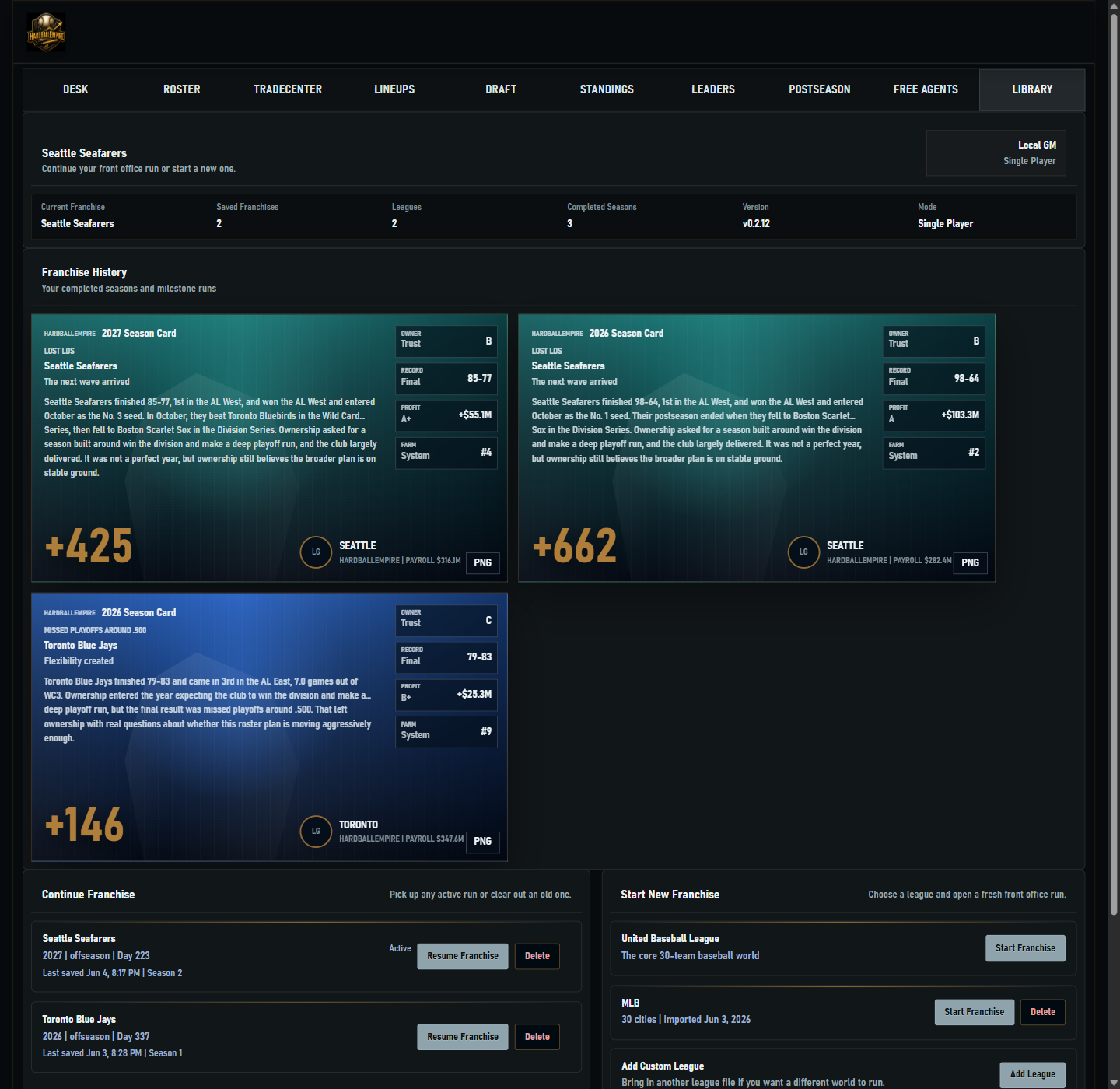The height and width of the screenshot is (1089, 1120).
Task: Export 2026 Seattle Season Card as PNG
Action: click(971, 562)
